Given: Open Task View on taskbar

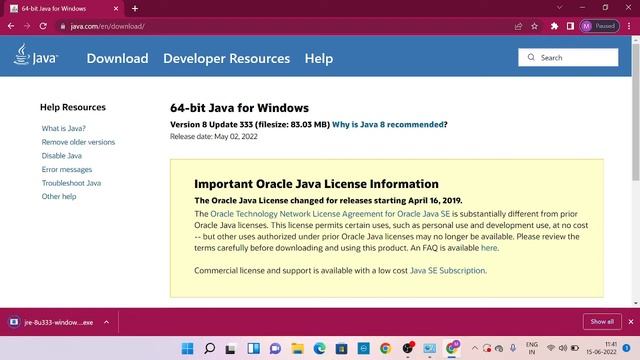Looking at the screenshot, I should click(231, 348).
